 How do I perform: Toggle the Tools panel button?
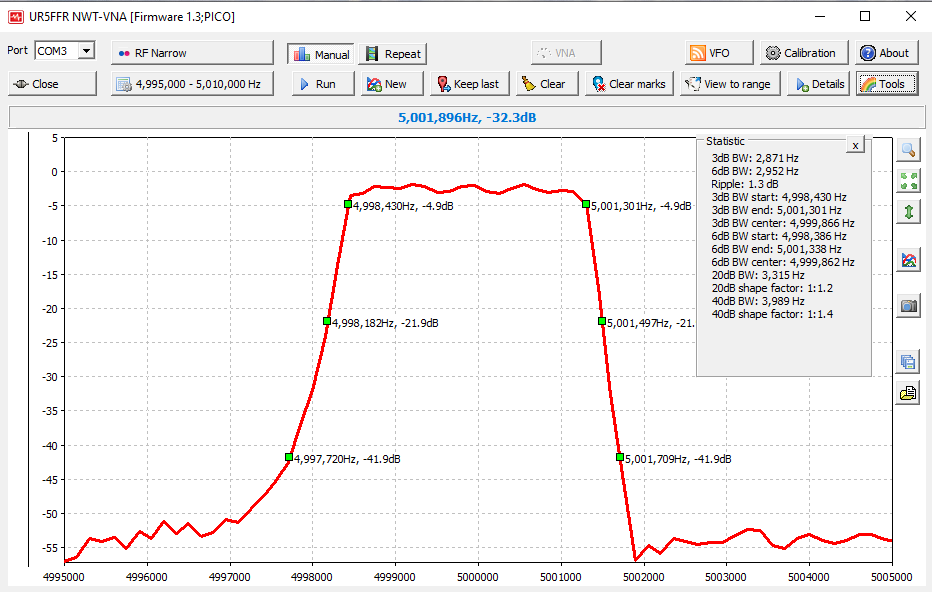click(881, 84)
